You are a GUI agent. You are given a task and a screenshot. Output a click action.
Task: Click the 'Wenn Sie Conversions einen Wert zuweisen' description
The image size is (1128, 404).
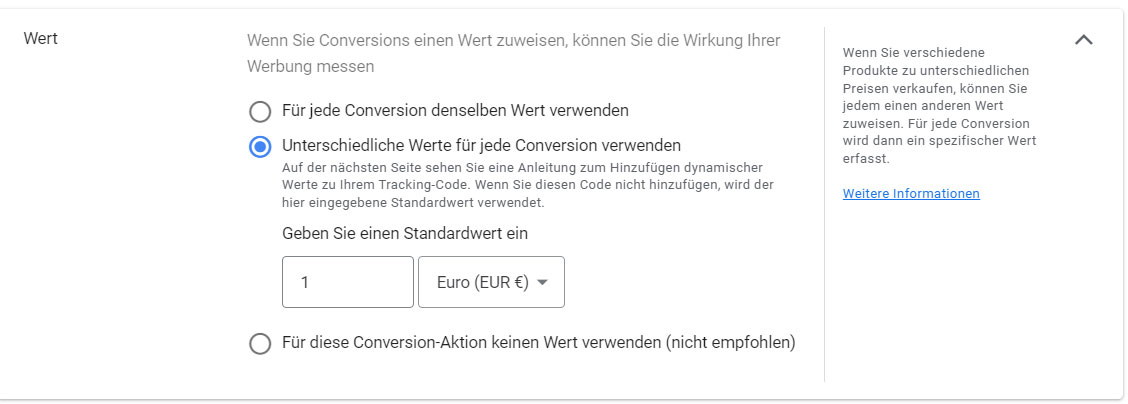[513, 41]
